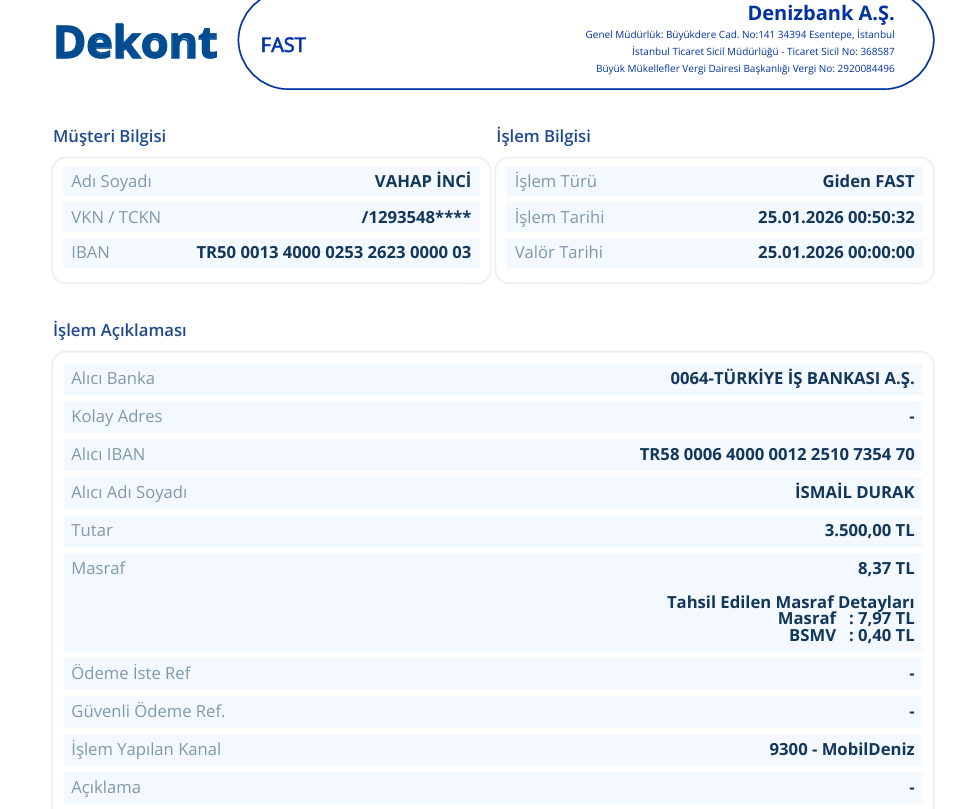Click the Ödeme İste Ref label
Screen dimensions: 957x809
(x=131, y=674)
